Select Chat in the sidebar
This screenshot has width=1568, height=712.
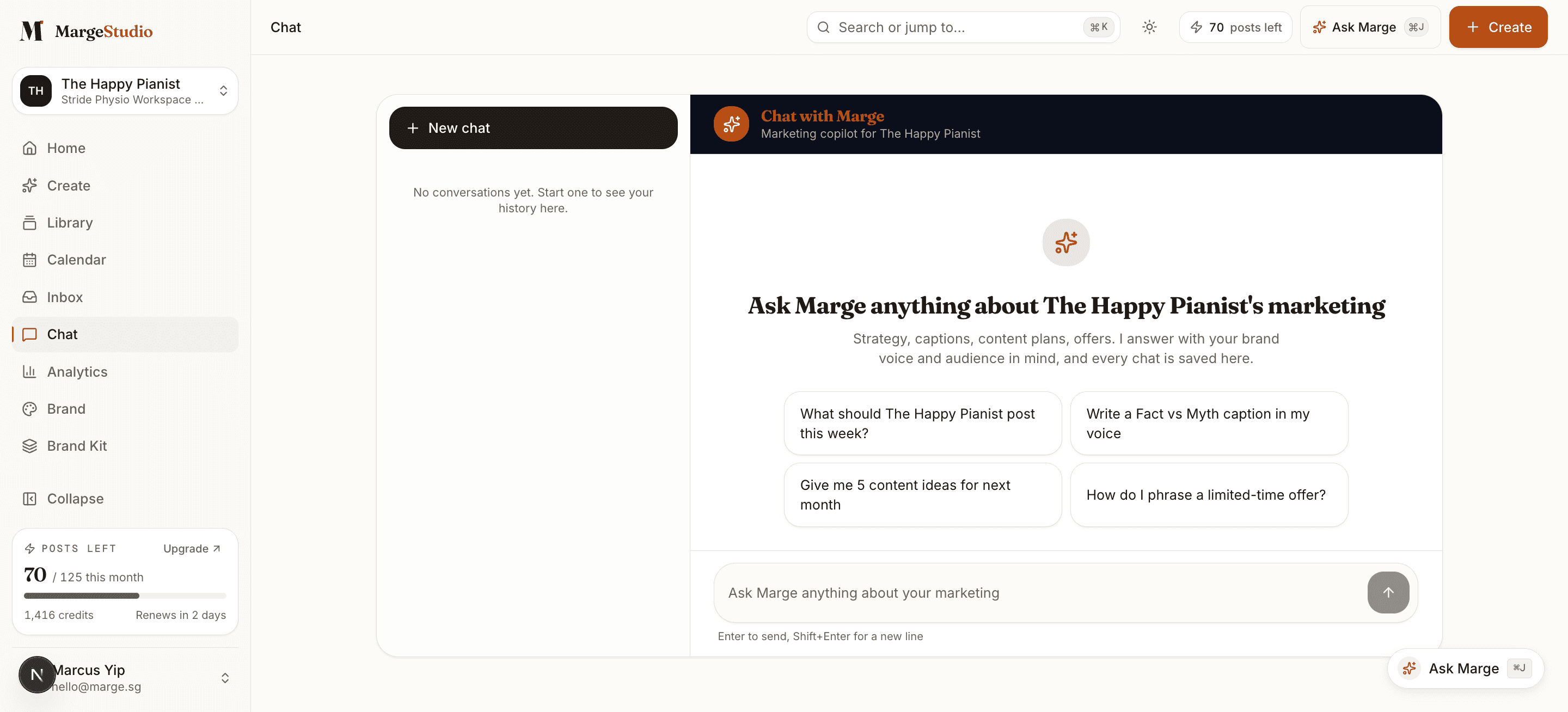pyautogui.click(x=125, y=334)
